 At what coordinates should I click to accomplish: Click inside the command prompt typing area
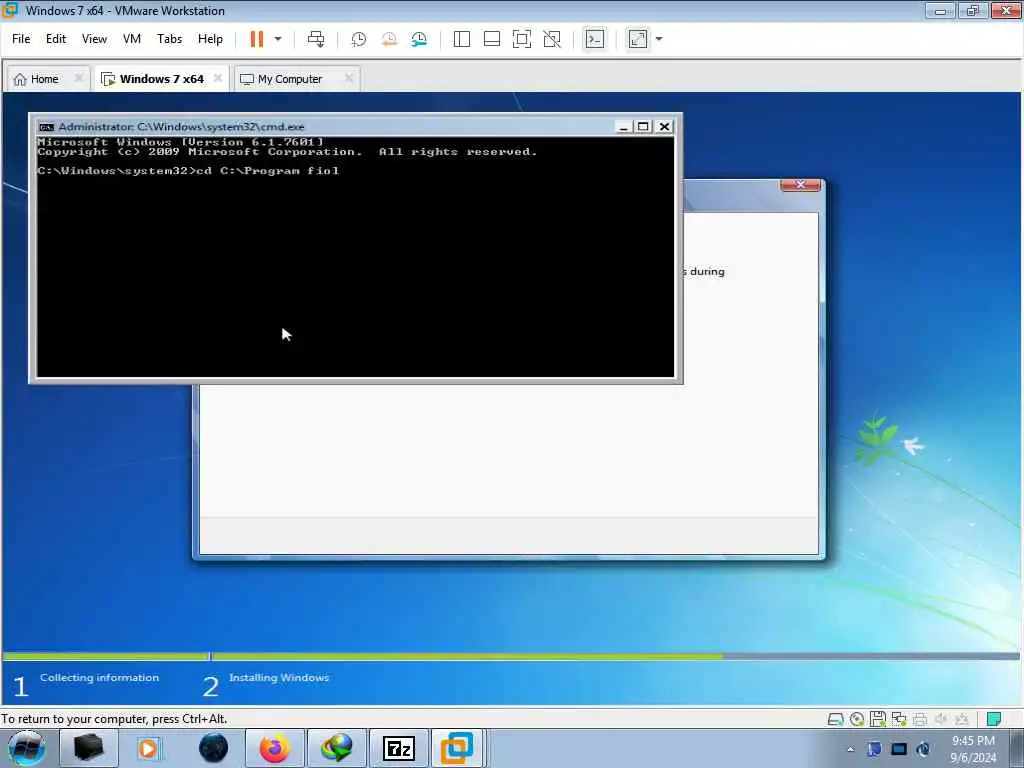point(355,257)
